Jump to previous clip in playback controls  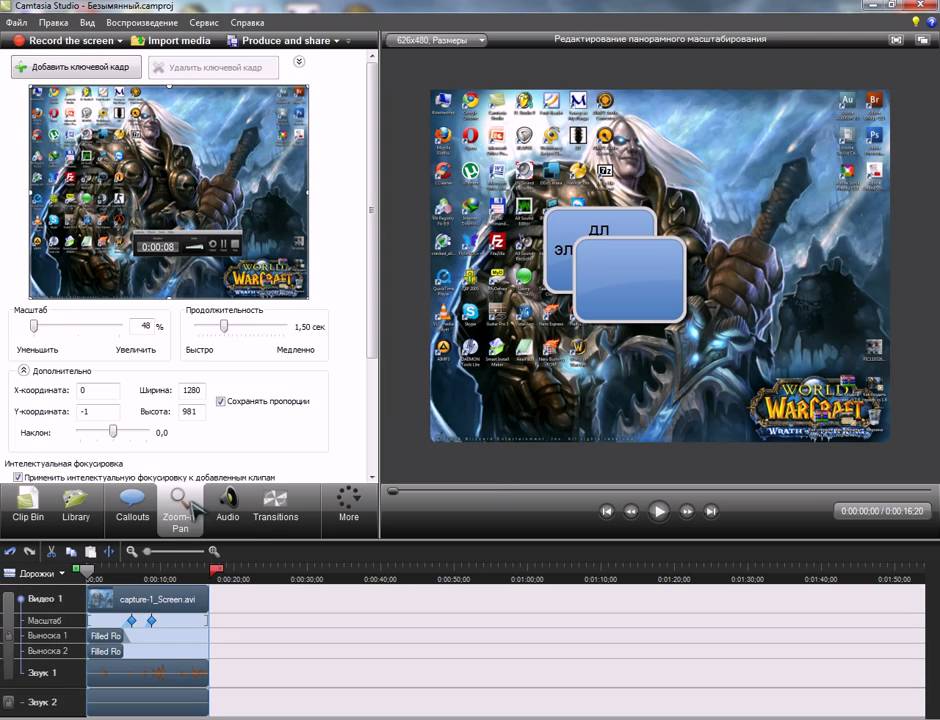607,511
